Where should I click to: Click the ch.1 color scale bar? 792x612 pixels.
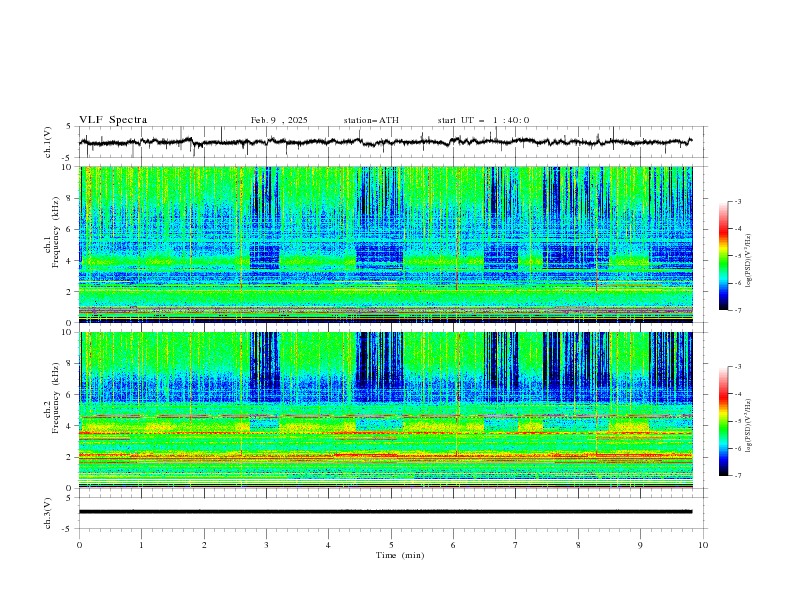coord(723,256)
